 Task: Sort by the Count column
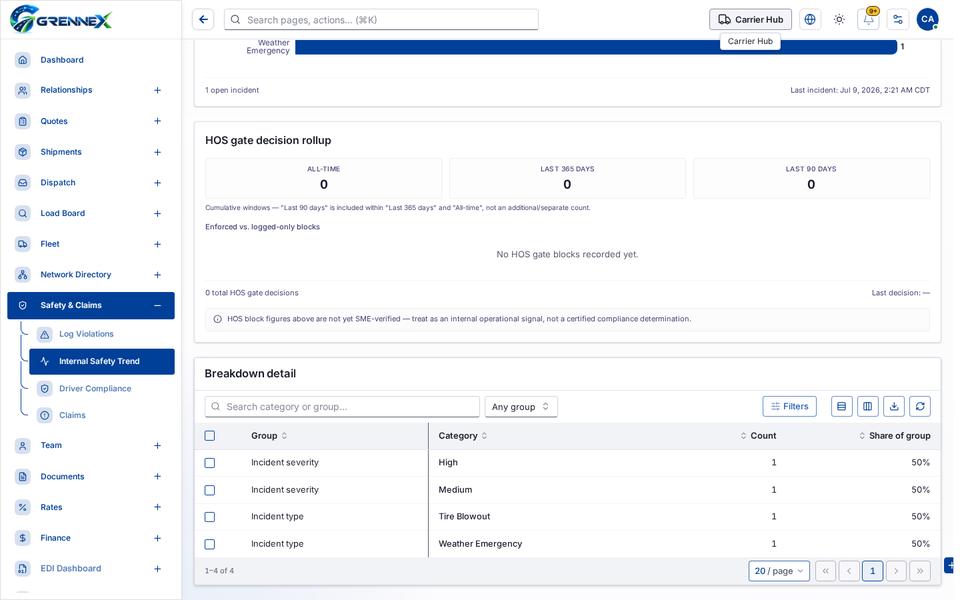[758, 436]
